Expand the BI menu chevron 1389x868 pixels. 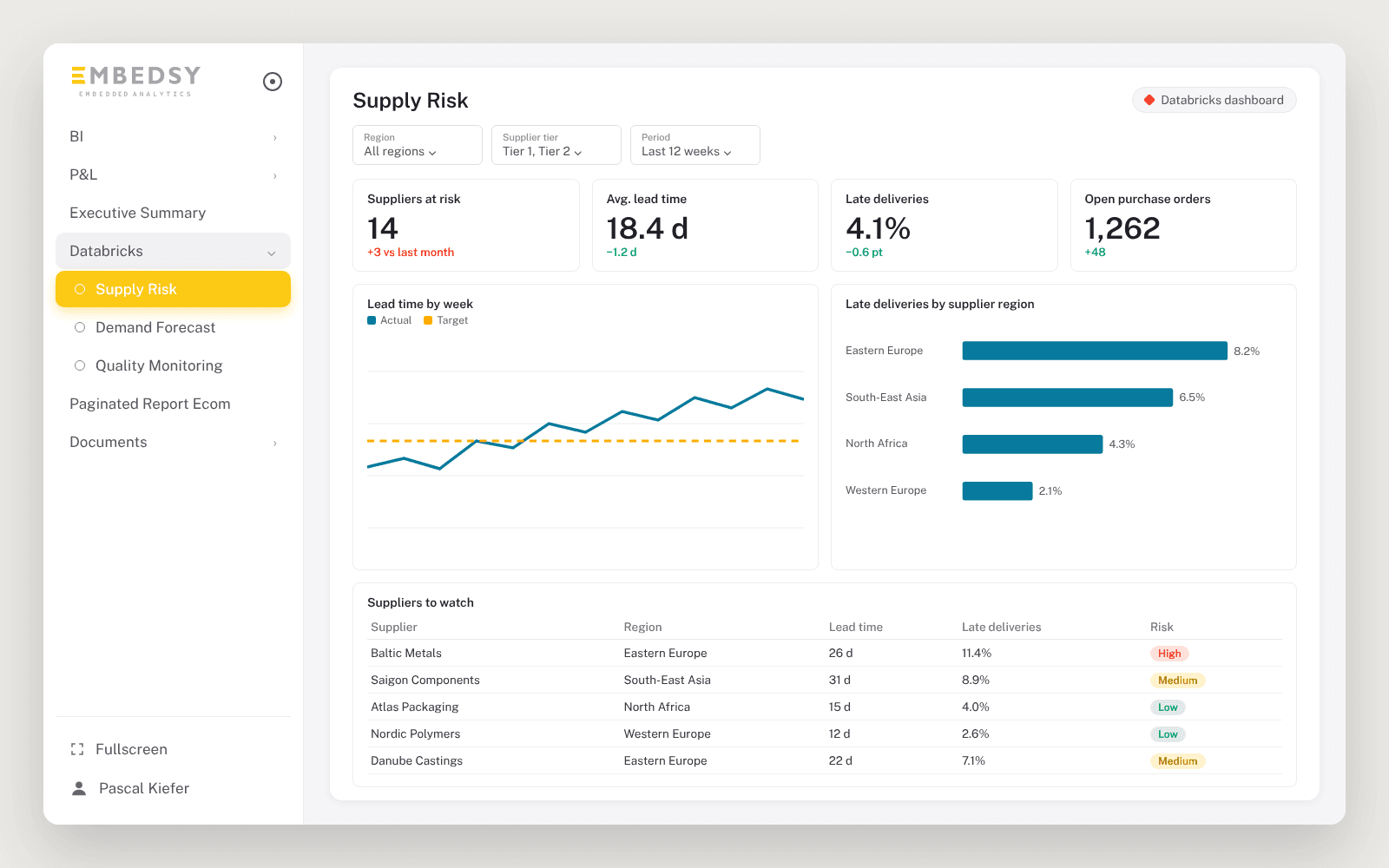tap(275, 137)
